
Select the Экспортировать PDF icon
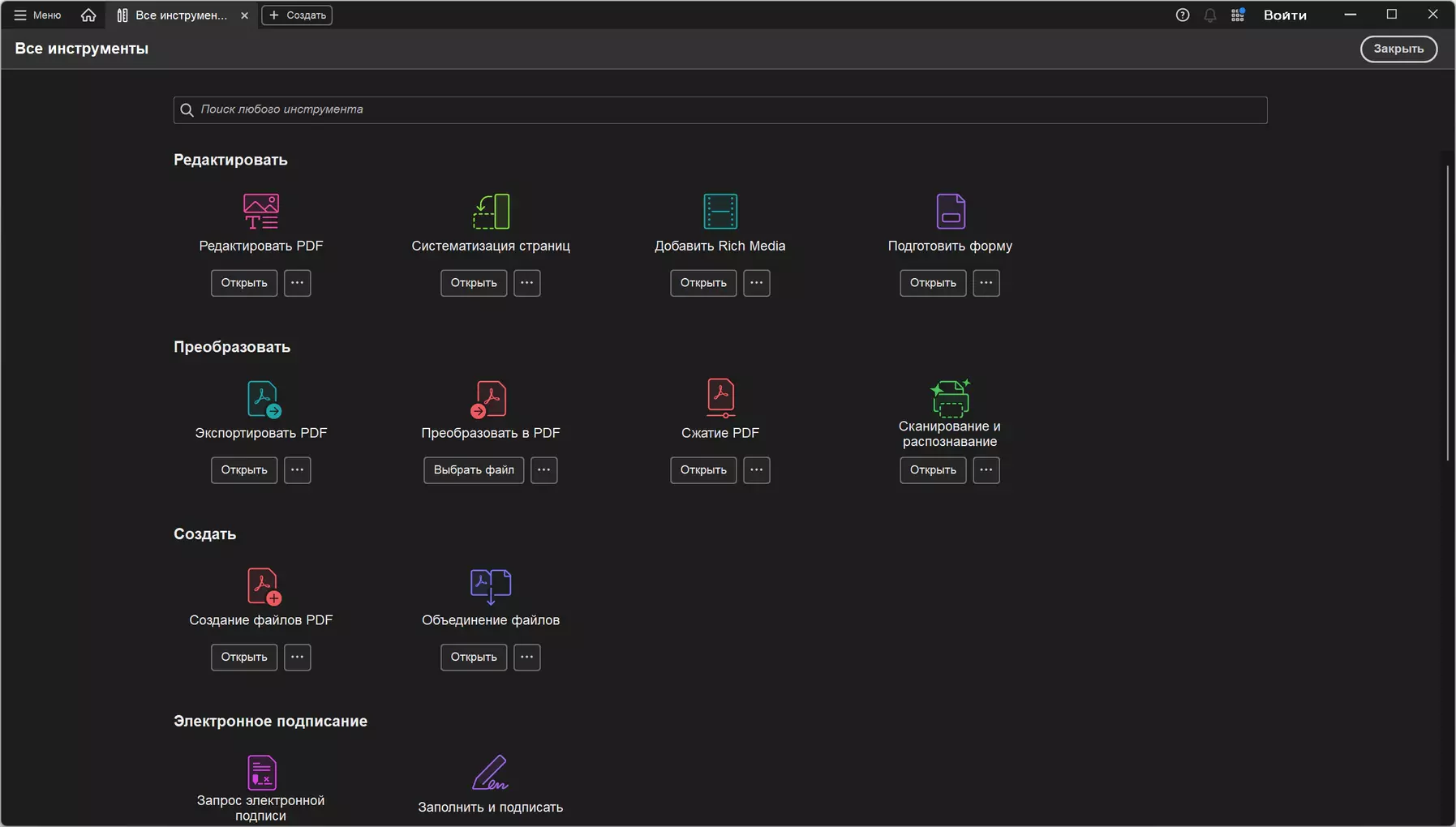pyautogui.click(x=263, y=399)
